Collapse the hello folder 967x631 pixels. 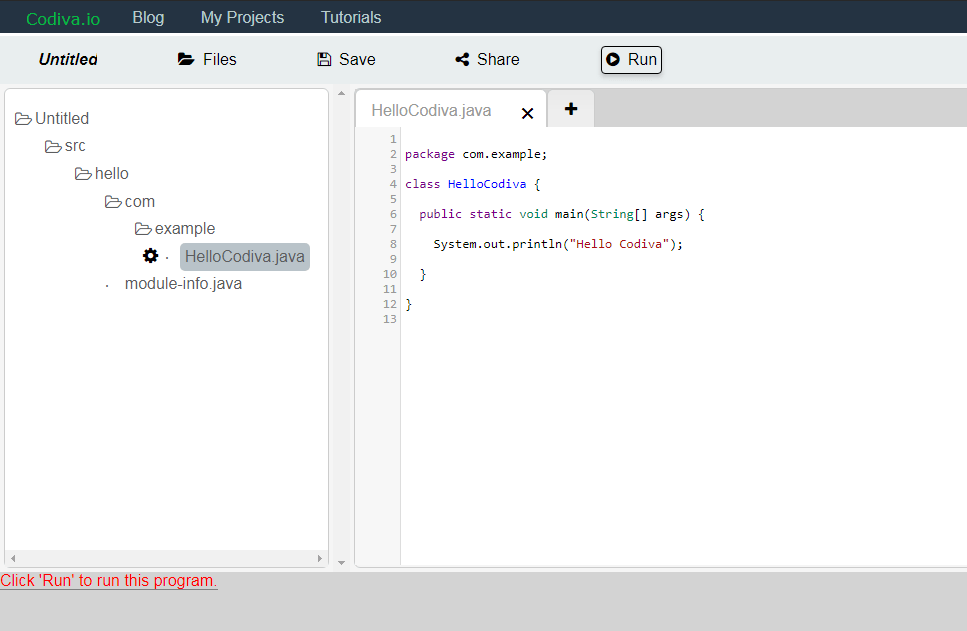click(x=83, y=174)
